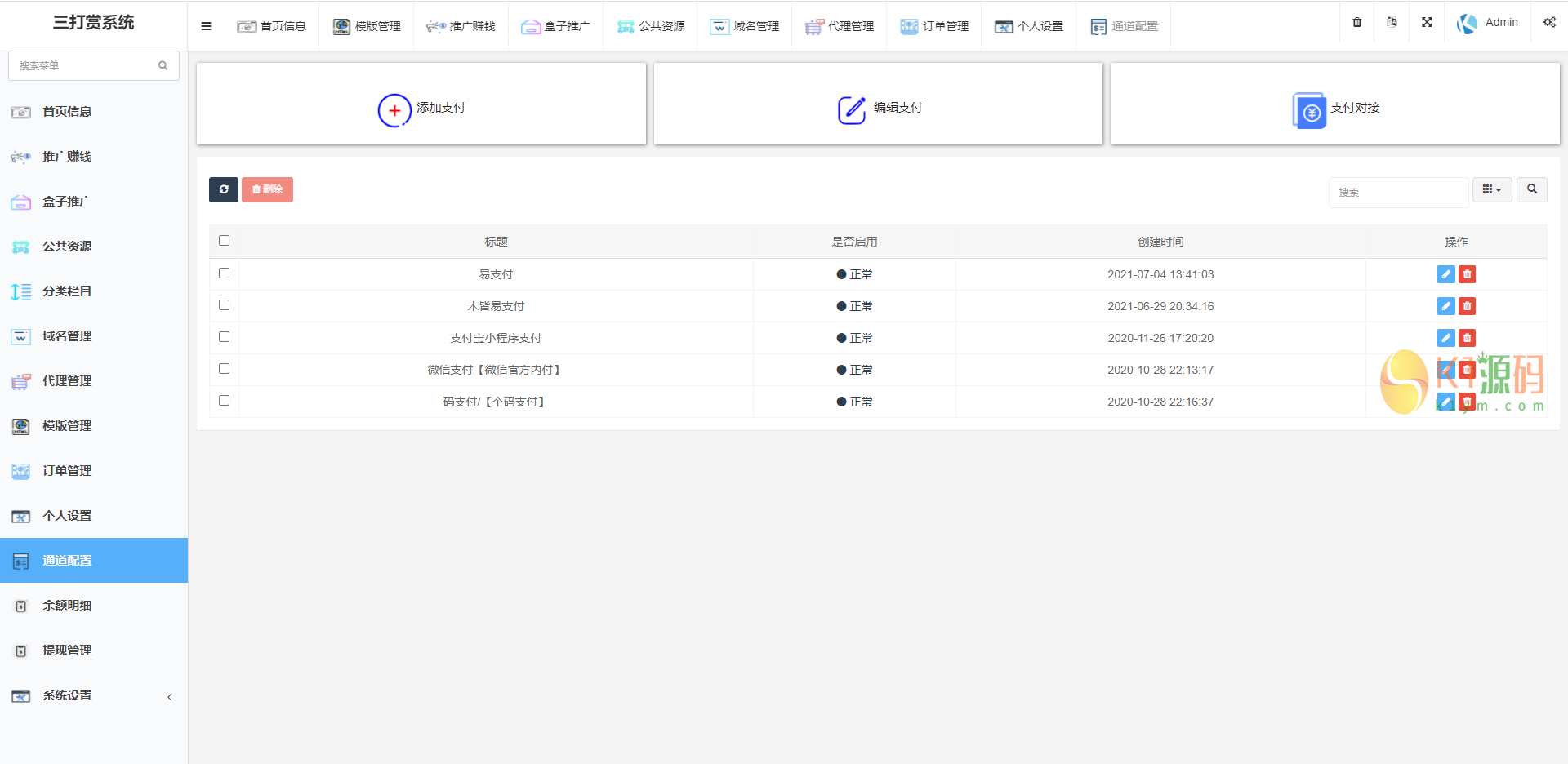Click the red 删除 button

[x=267, y=189]
